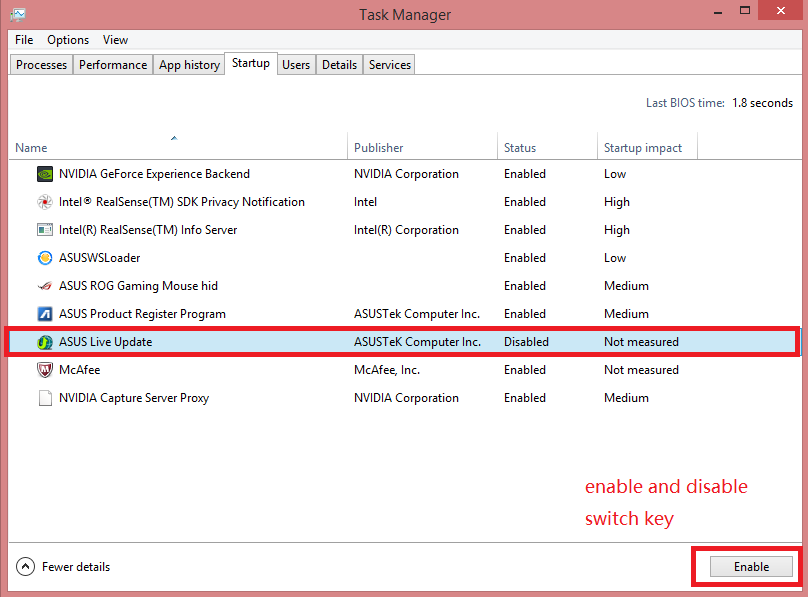
Task: Click the Enable button
Action: point(751,567)
